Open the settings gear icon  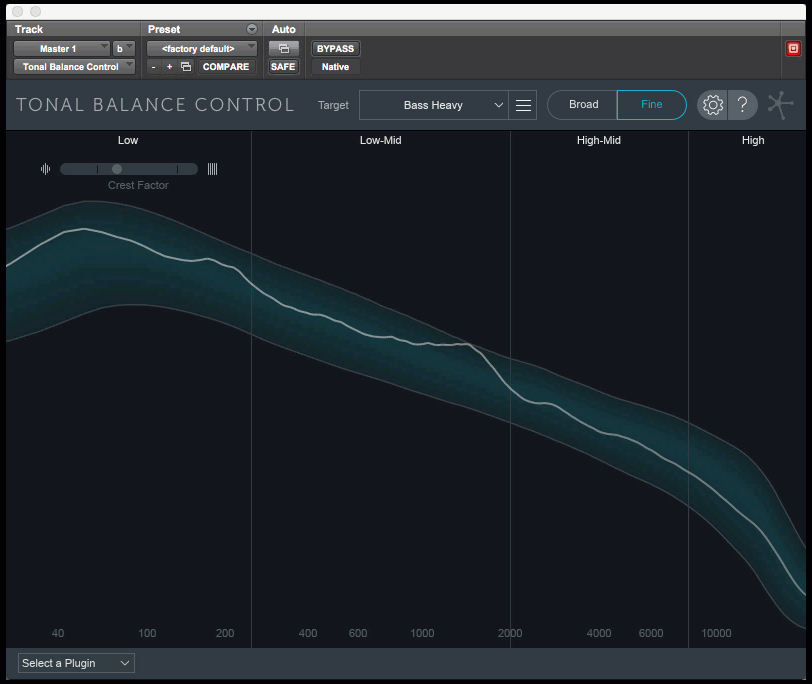pyautogui.click(x=713, y=105)
